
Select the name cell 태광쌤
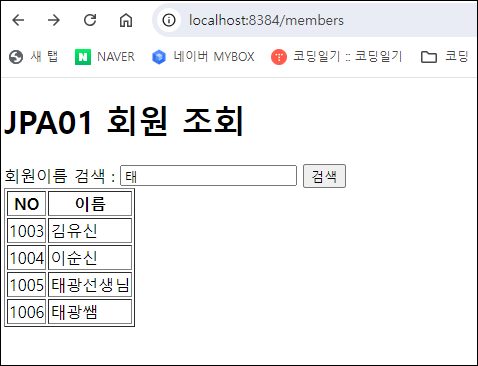tap(90, 312)
